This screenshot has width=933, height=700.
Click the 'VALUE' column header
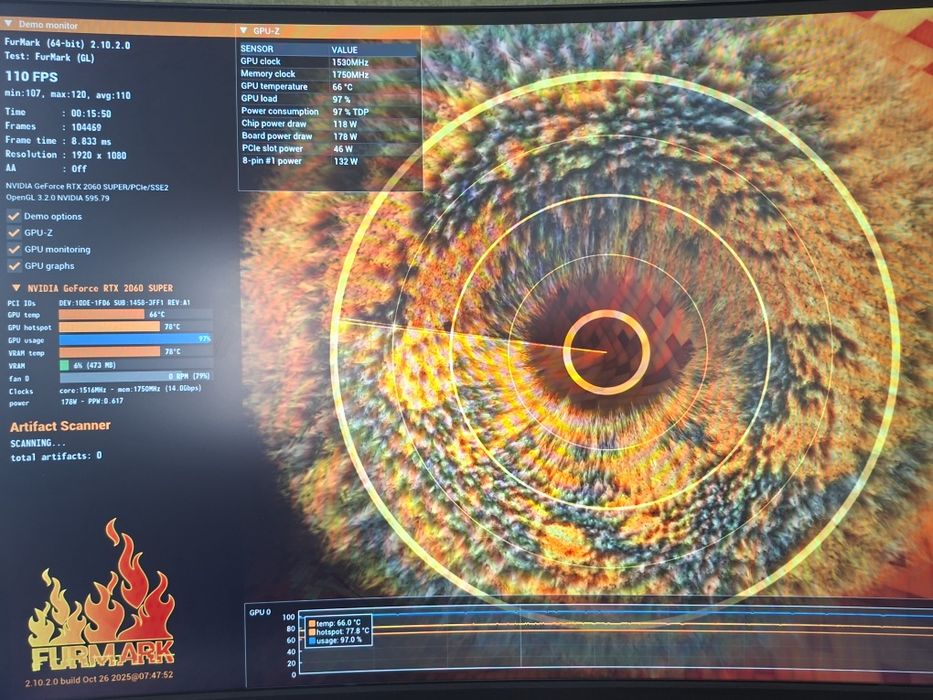[345, 50]
